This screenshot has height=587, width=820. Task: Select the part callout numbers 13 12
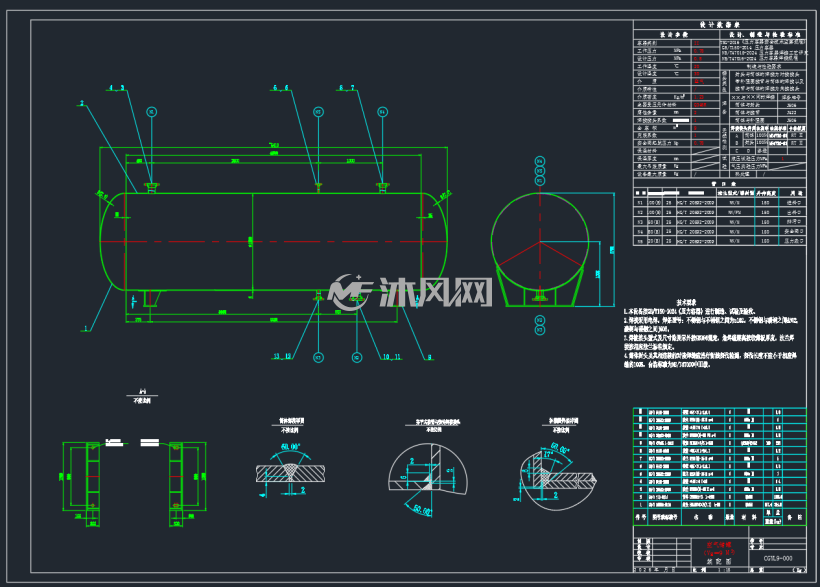pyautogui.click(x=282, y=356)
